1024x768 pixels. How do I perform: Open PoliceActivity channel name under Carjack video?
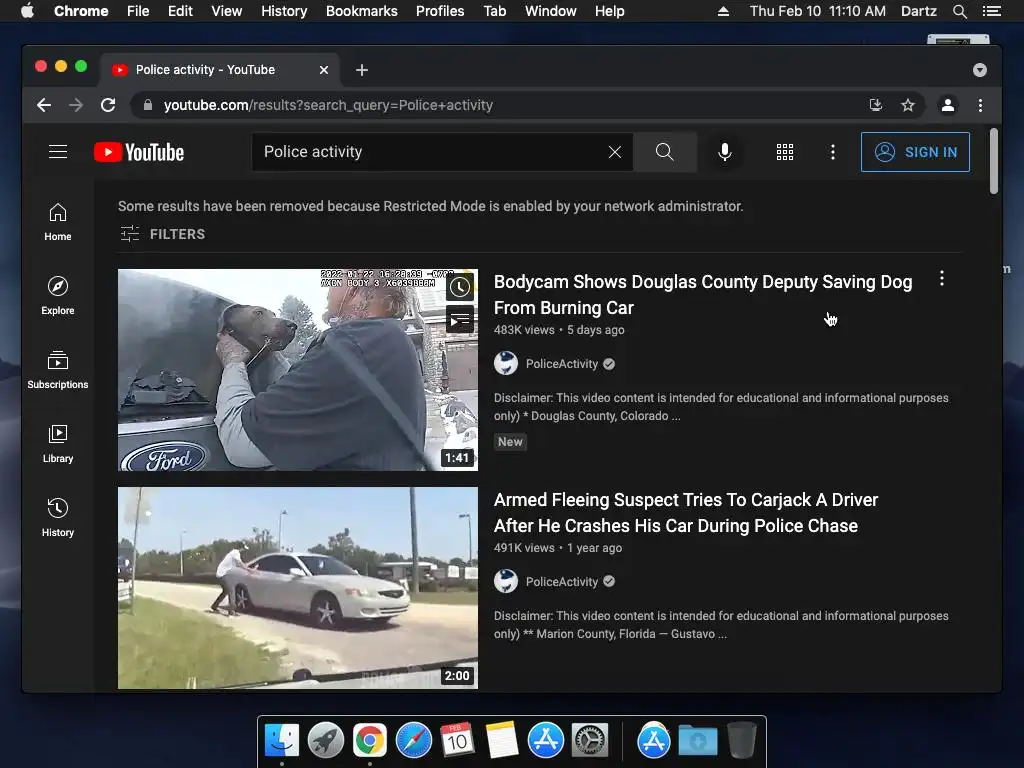(x=562, y=581)
